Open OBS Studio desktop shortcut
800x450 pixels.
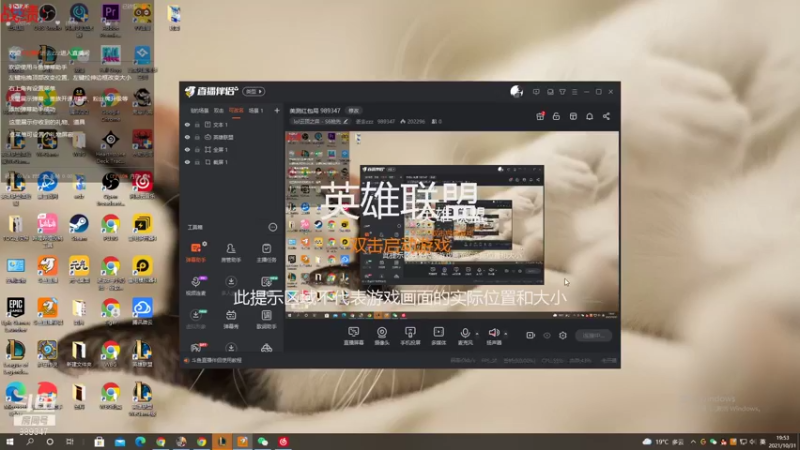(47, 16)
